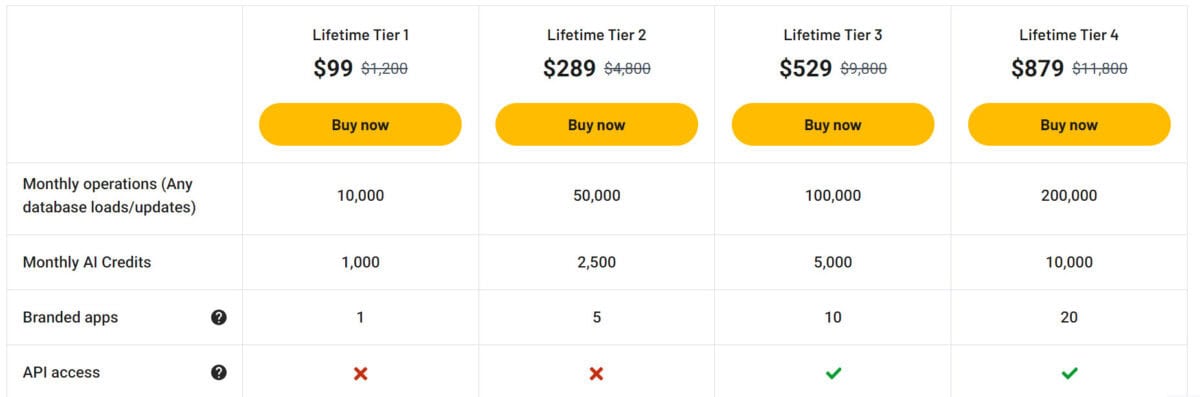
Task: Click the green checkmark under Lifetime Tier 3
Action: tap(833, 373)
